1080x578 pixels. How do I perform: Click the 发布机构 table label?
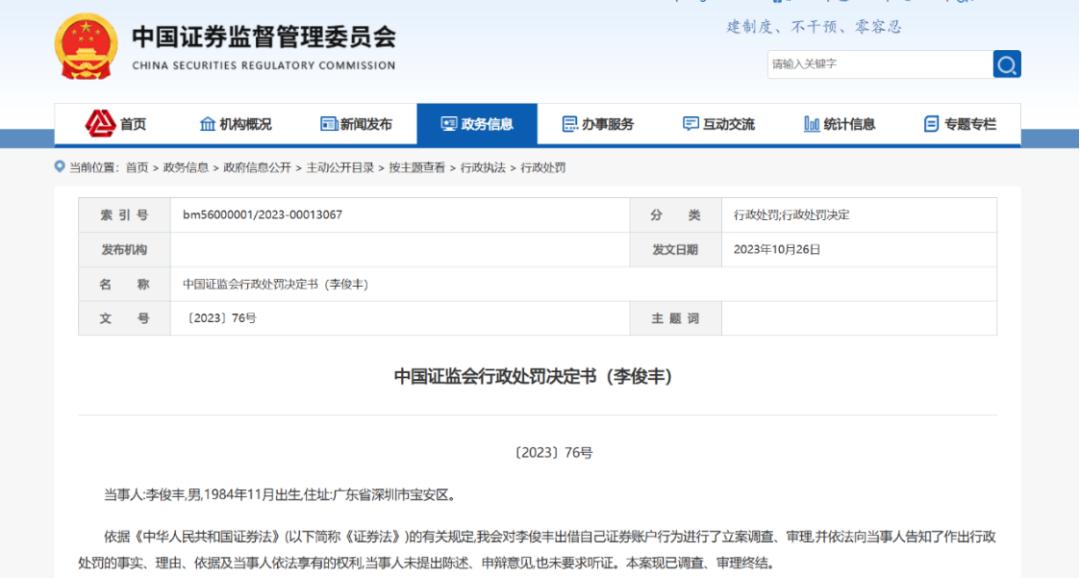[x=125, y=249]
